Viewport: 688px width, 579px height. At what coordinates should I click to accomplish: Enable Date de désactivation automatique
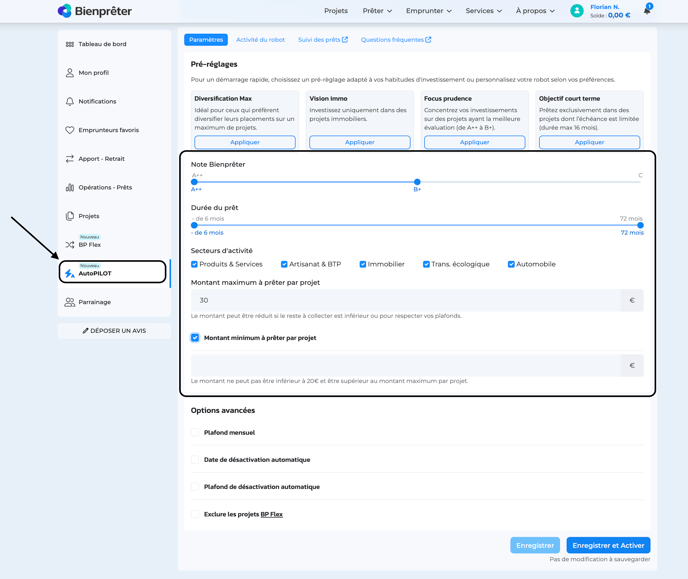pyautogui.click(x=195, y=460)
